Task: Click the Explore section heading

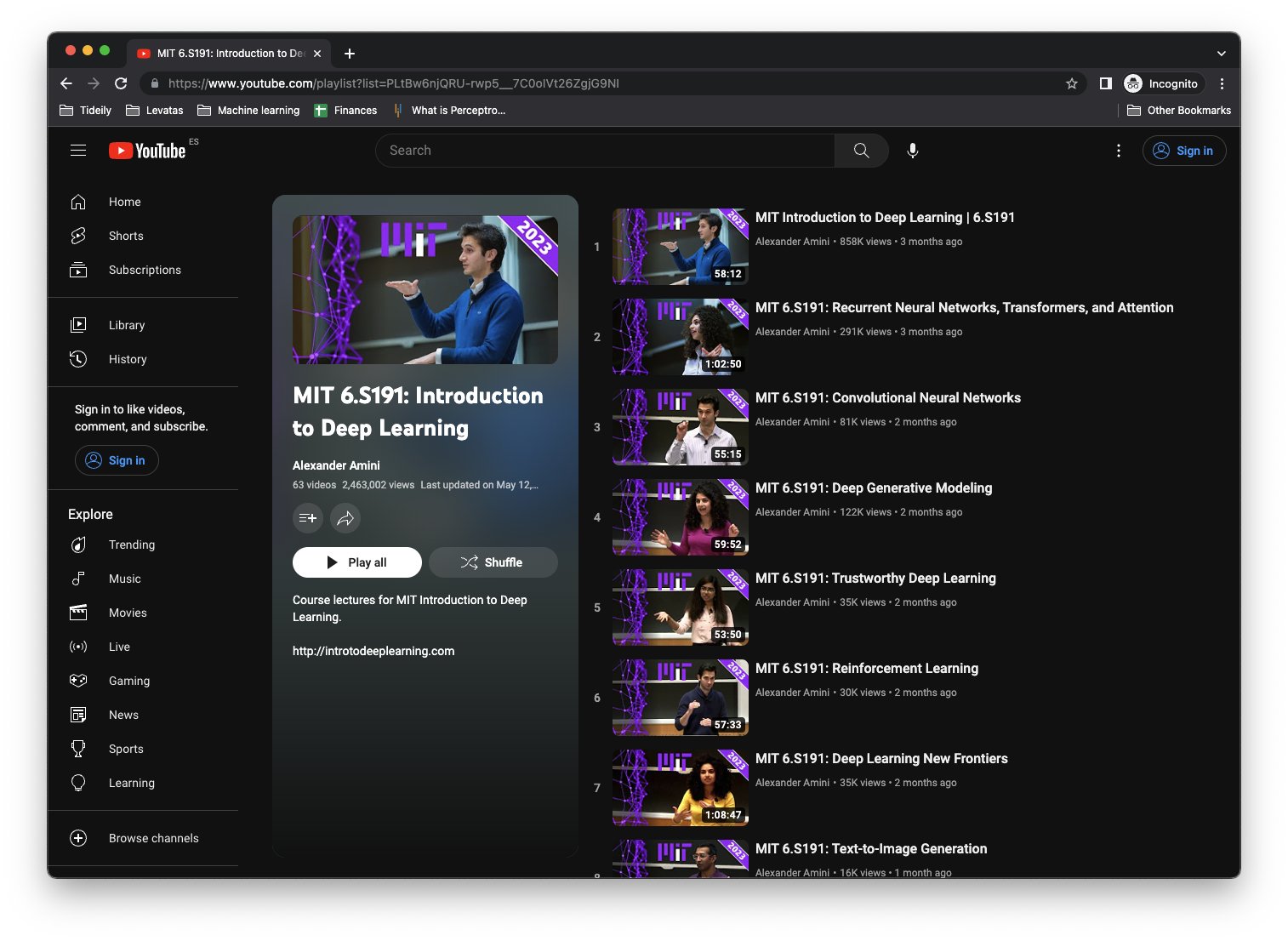Action: (x=90, y=514)
